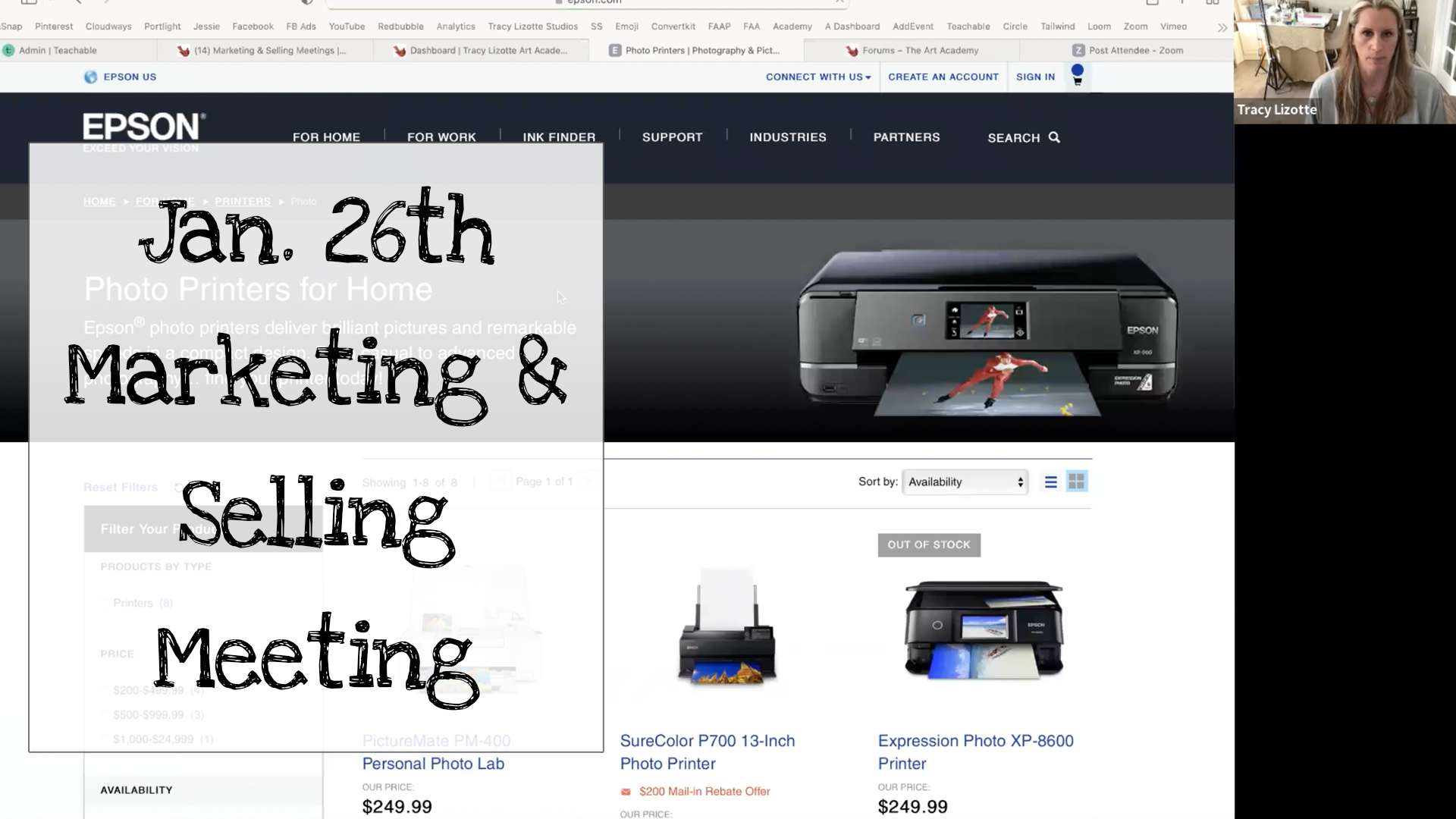Open PictureMate PM-400 Personal Photo Lab link
1456x819 pixels.
click(x=436, y=752)
